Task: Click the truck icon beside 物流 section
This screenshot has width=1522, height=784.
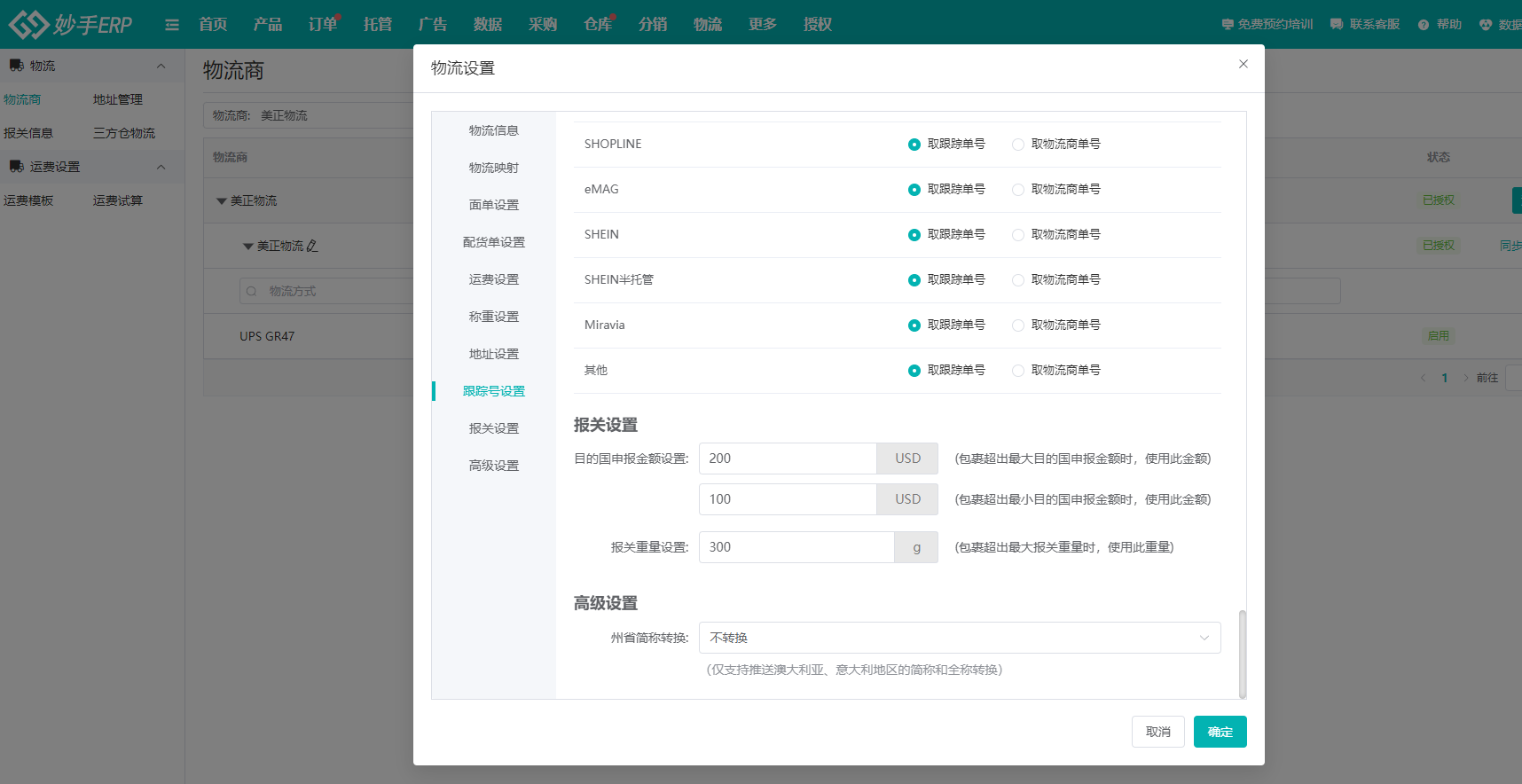Action: tap(17, 66)
